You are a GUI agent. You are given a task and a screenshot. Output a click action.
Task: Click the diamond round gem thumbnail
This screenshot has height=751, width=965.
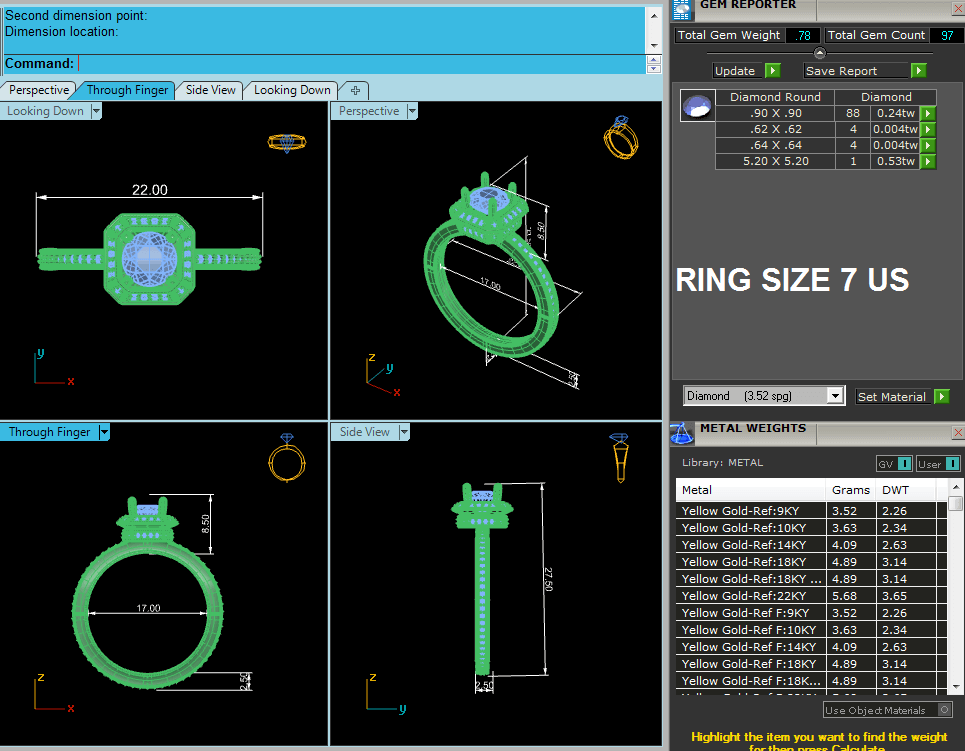[697, 105]
